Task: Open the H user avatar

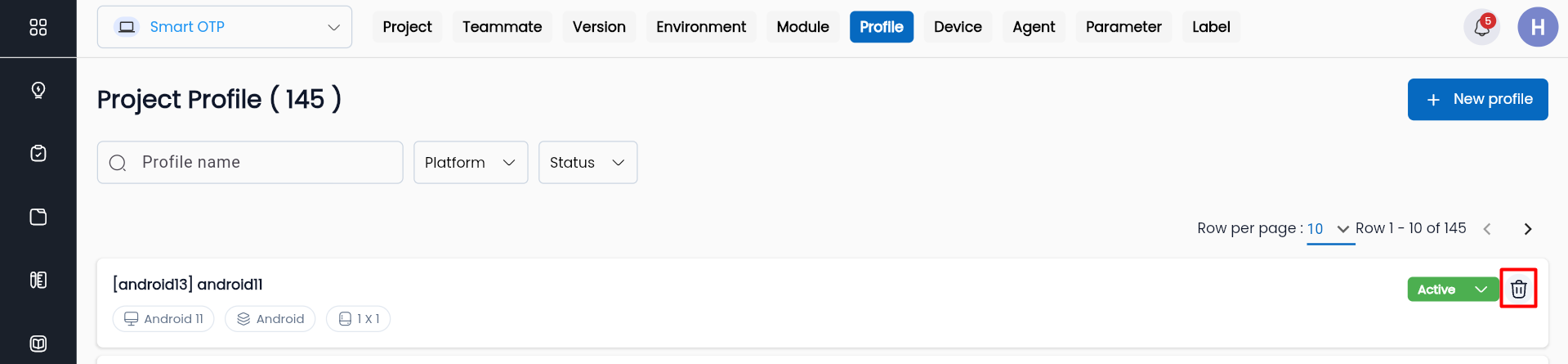Action: pyautogui.click(x=1537, y=27)
